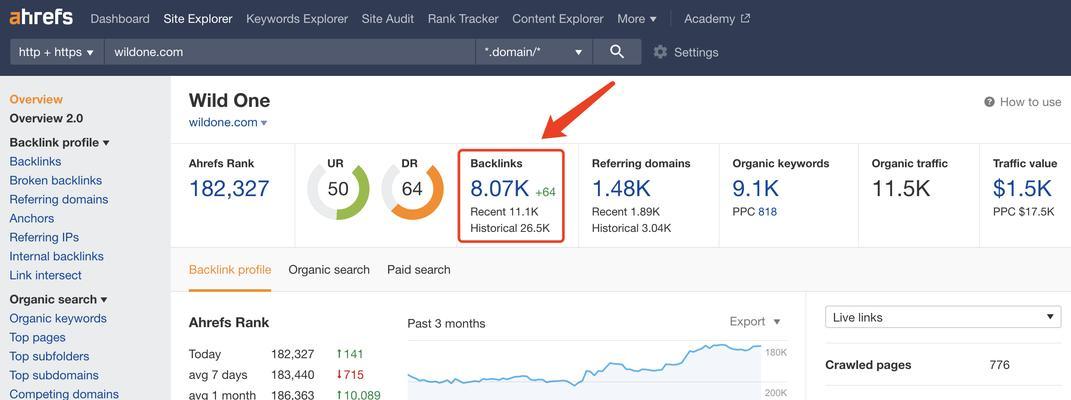Click the Recent 1.89K referring domains text
Viewport: 1071px width, 400px height.
pyautogui.click(x=626, y=212)
